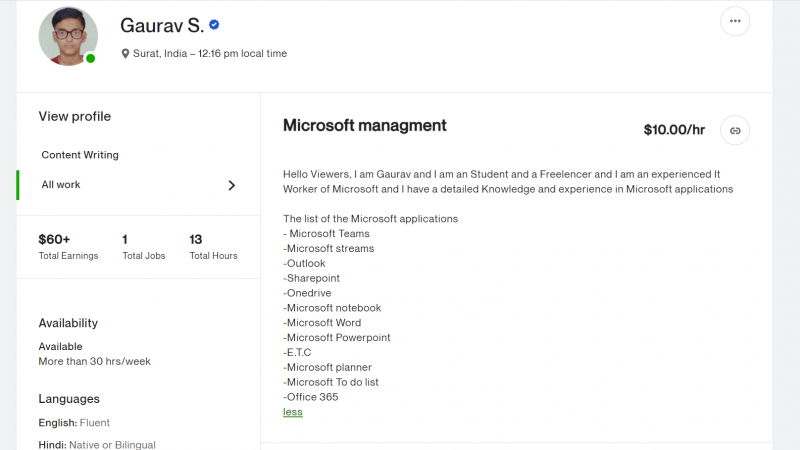800x450 pixels.
Task: Copy profile link with chain icon
Action: coord(735,131)
